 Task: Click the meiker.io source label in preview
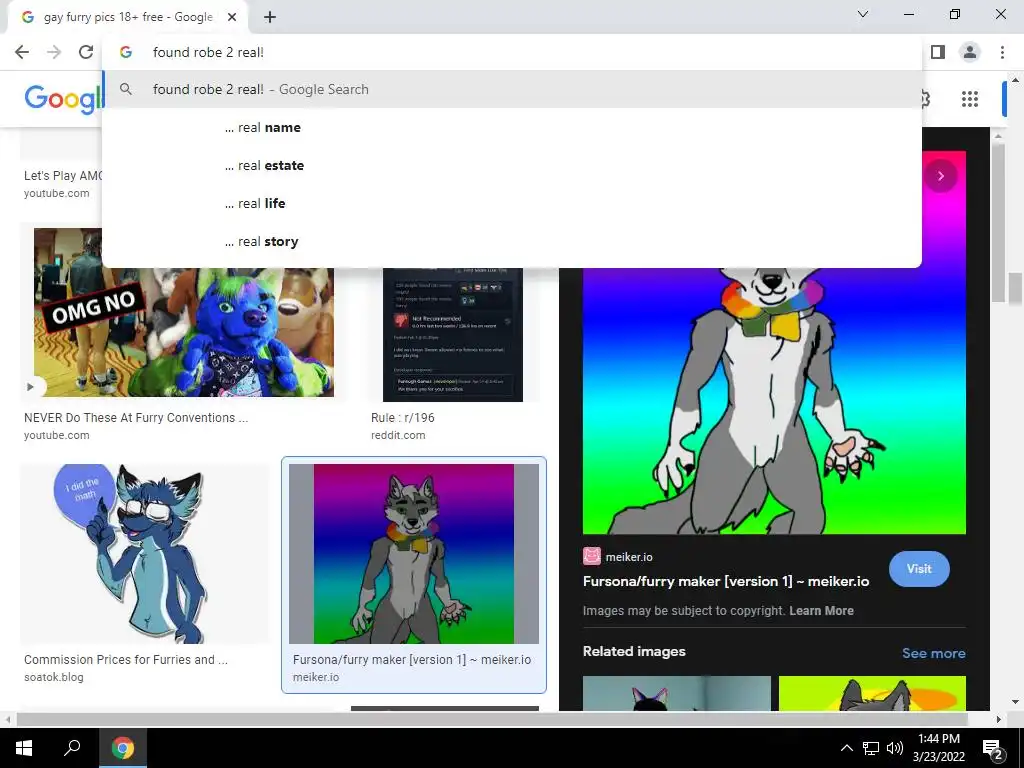[629, 557]
